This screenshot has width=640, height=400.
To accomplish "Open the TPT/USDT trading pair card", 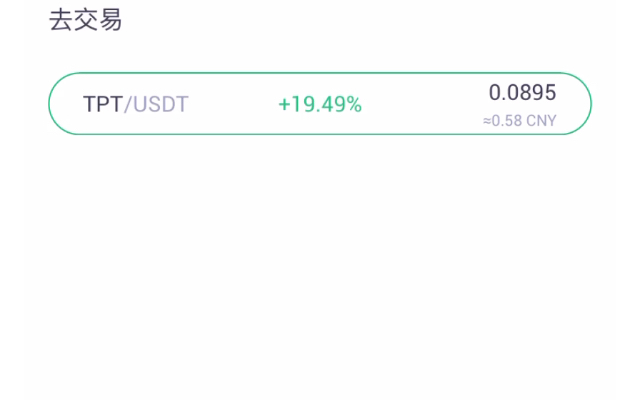I will click(320, 104).
